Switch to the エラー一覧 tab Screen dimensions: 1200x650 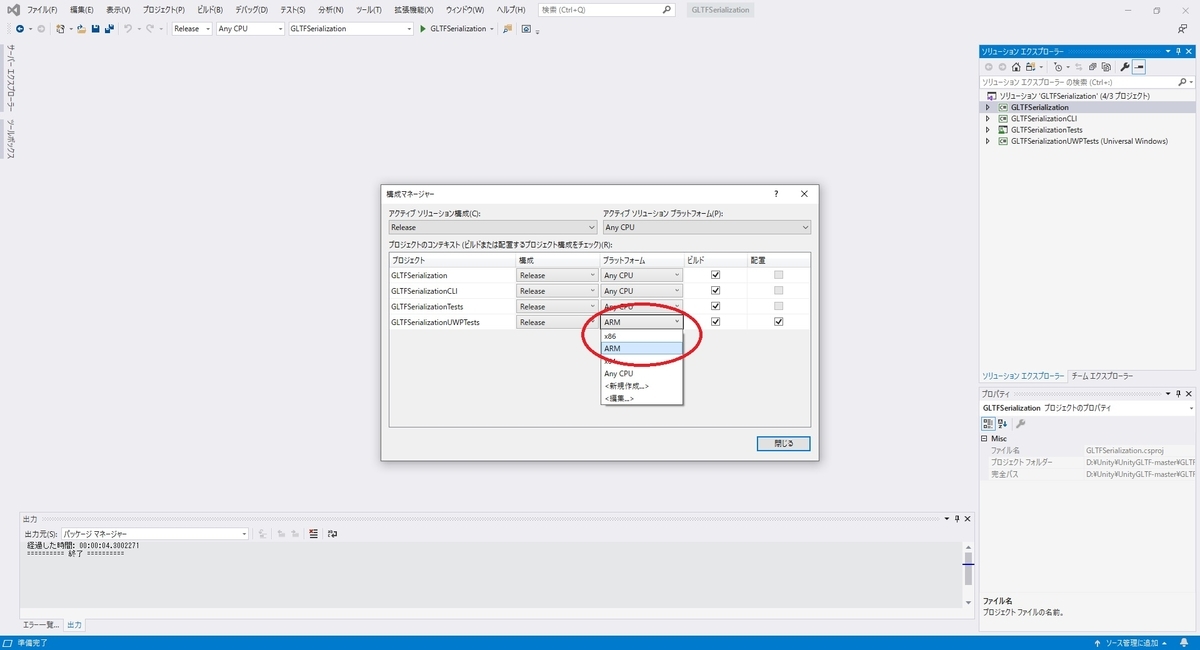[42, 625]
